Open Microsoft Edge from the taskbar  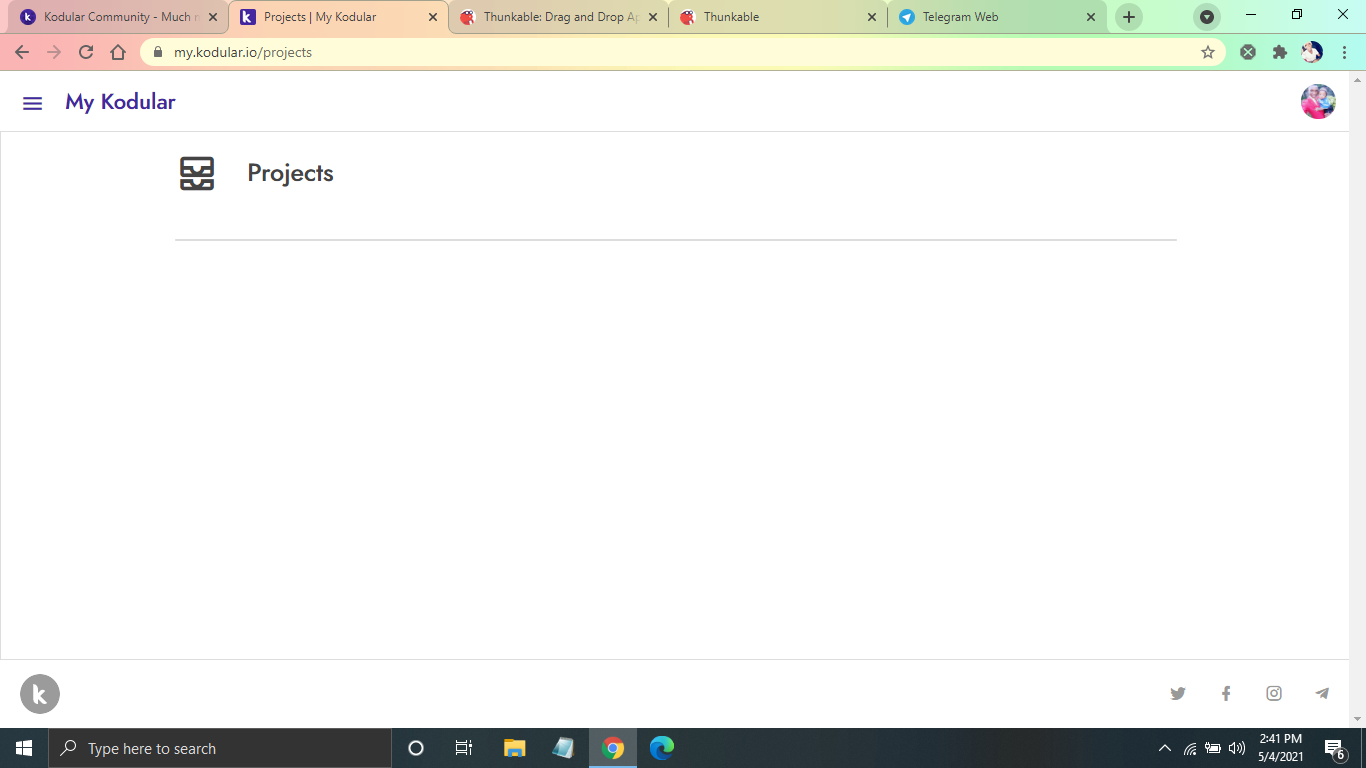point(662,748)
